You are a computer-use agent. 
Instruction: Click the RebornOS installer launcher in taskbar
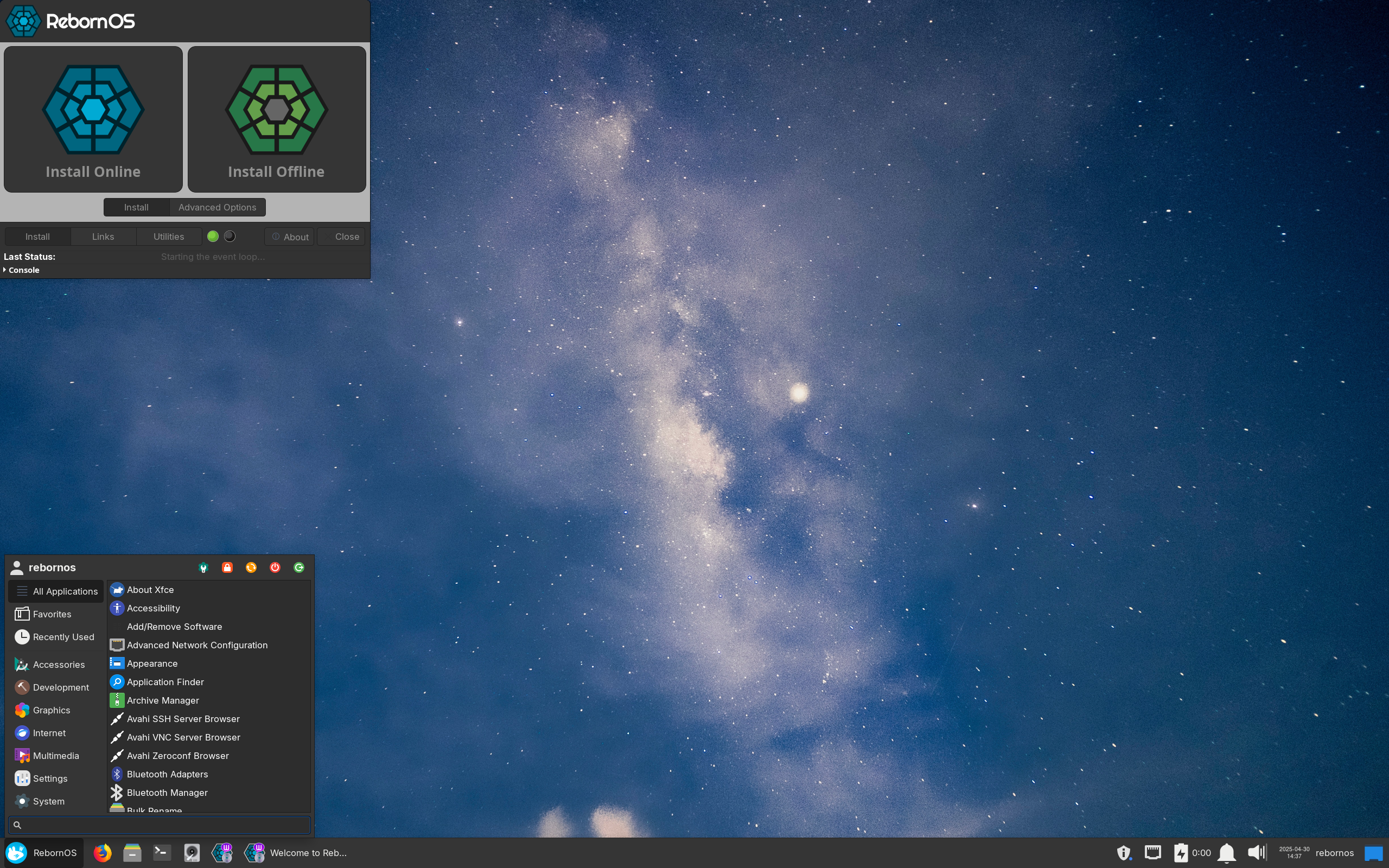[222, 852]
